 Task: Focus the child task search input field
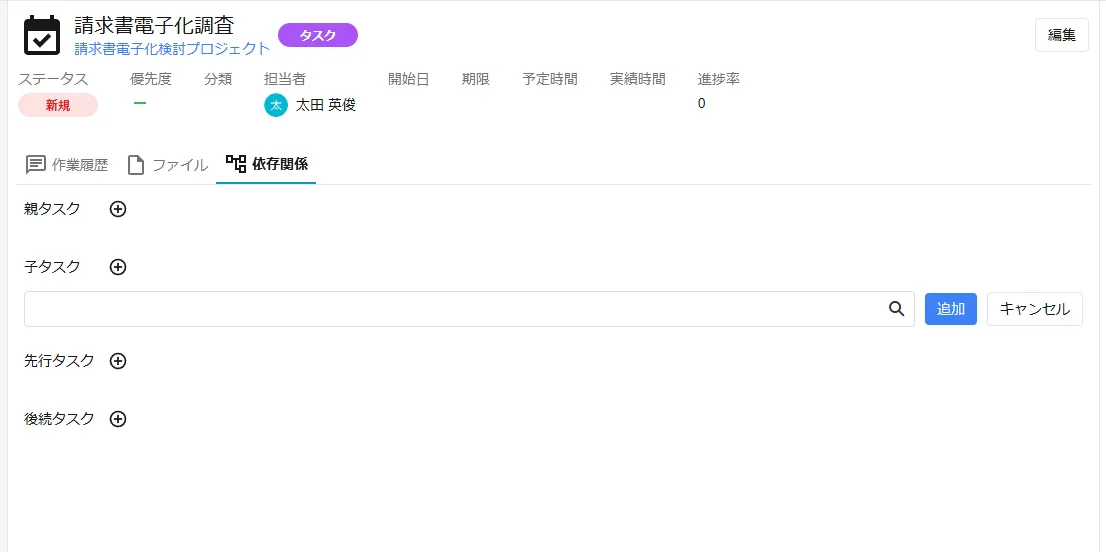point(450,309)
